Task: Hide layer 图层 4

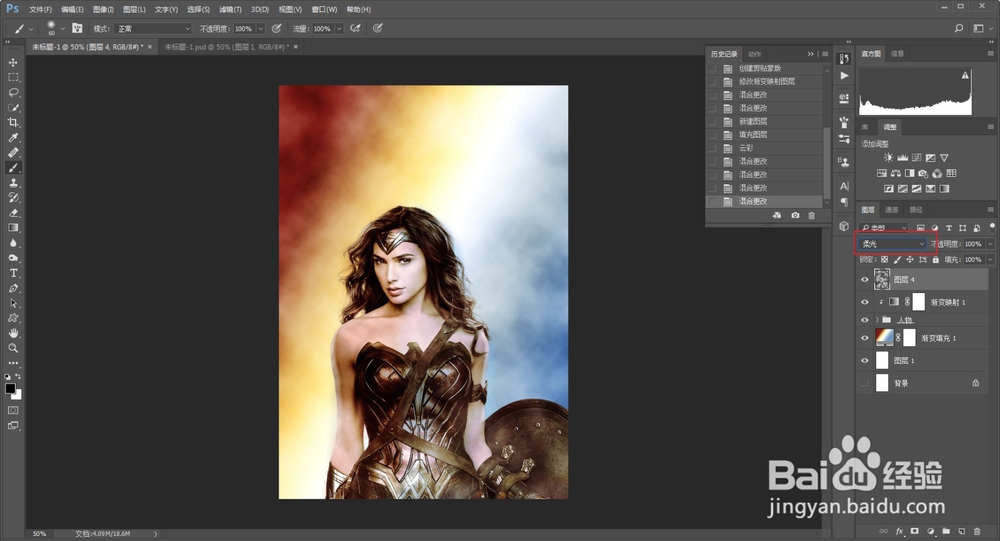Action: (x=865, y=279)
